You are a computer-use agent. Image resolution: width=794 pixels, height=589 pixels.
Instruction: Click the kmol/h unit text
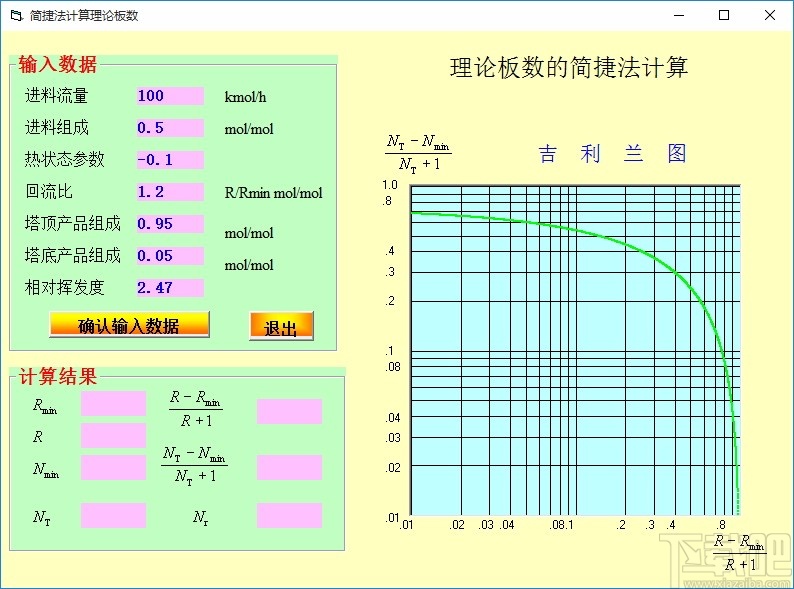point(246,97)
